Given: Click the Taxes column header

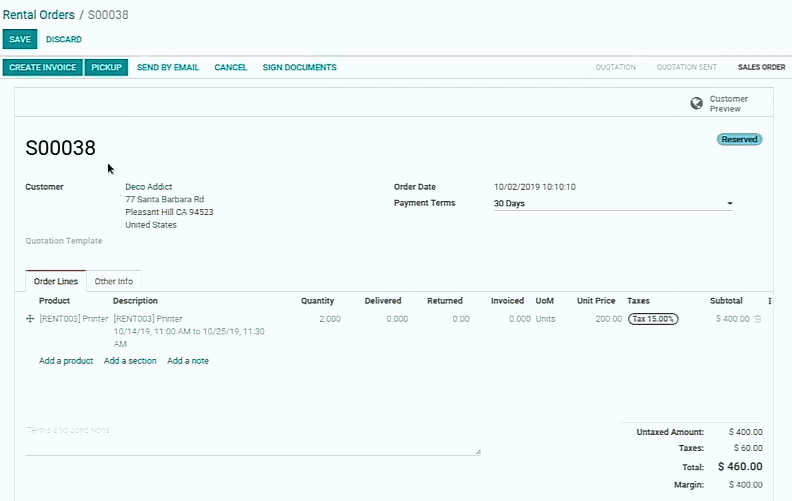Looking at the screenshot, I should (x=638, y=300).
